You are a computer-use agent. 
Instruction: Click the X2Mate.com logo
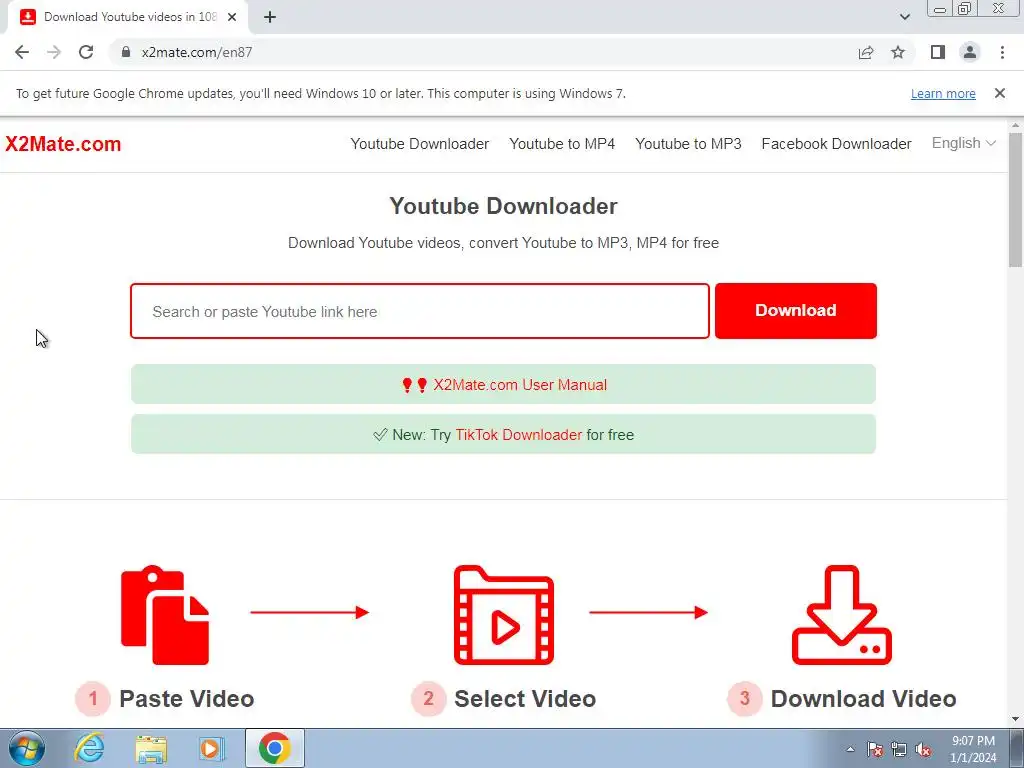click(x=63, y=144)
